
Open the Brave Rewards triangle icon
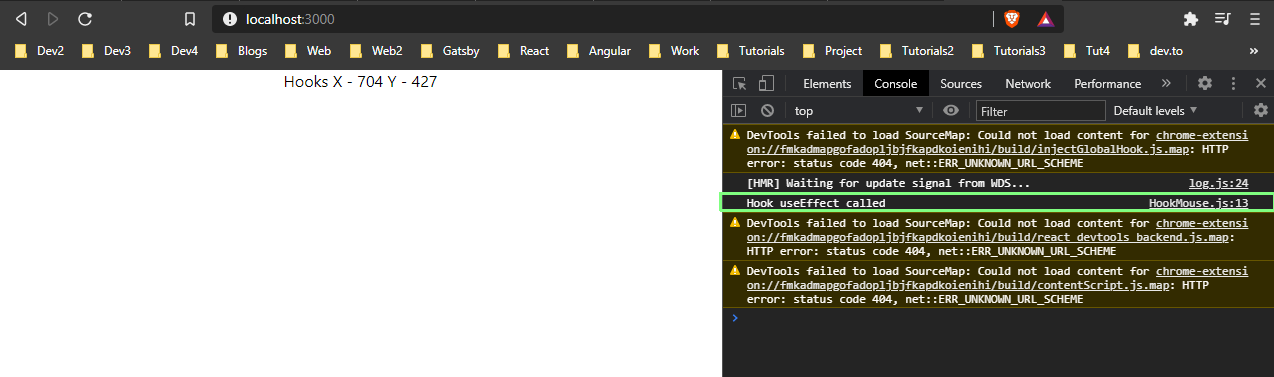click(1045, 19)
